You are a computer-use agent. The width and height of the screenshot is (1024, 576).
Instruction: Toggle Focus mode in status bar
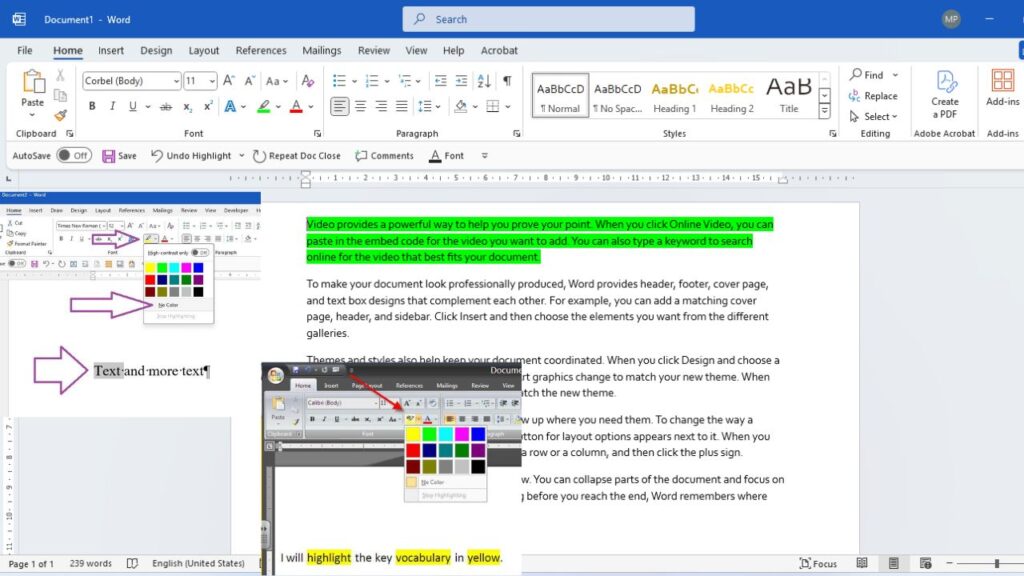pos(818,563)
